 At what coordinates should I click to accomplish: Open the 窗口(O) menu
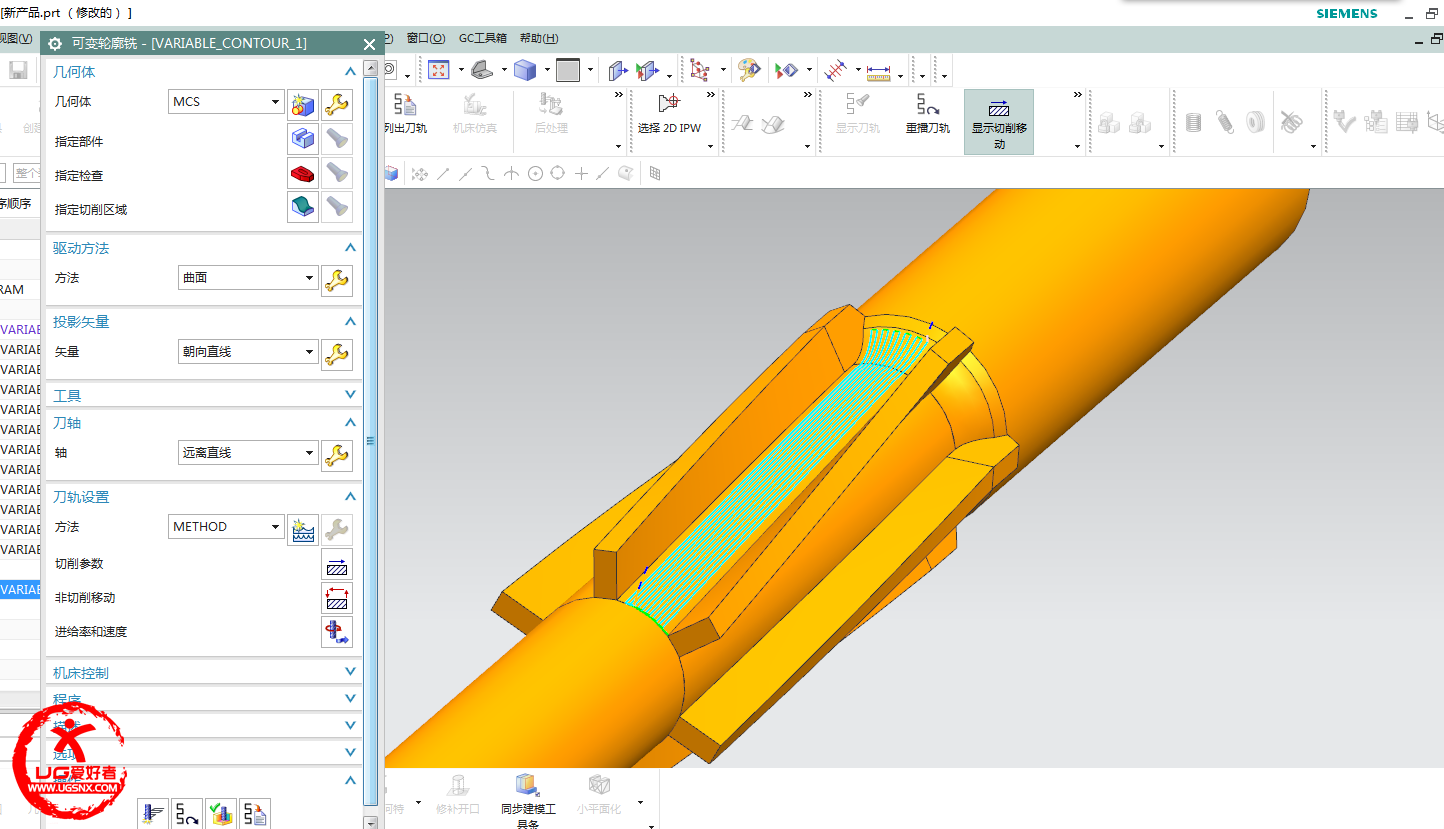426,38
